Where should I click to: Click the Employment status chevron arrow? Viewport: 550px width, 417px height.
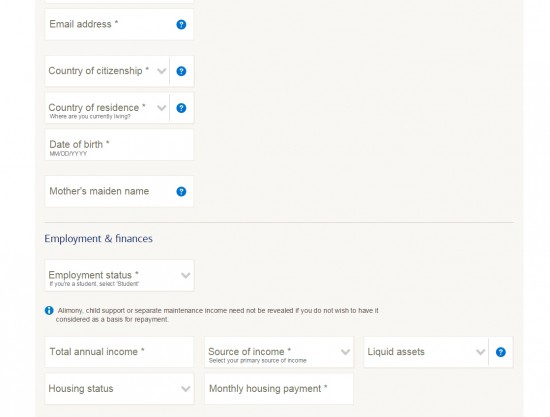tap(186, 276)
